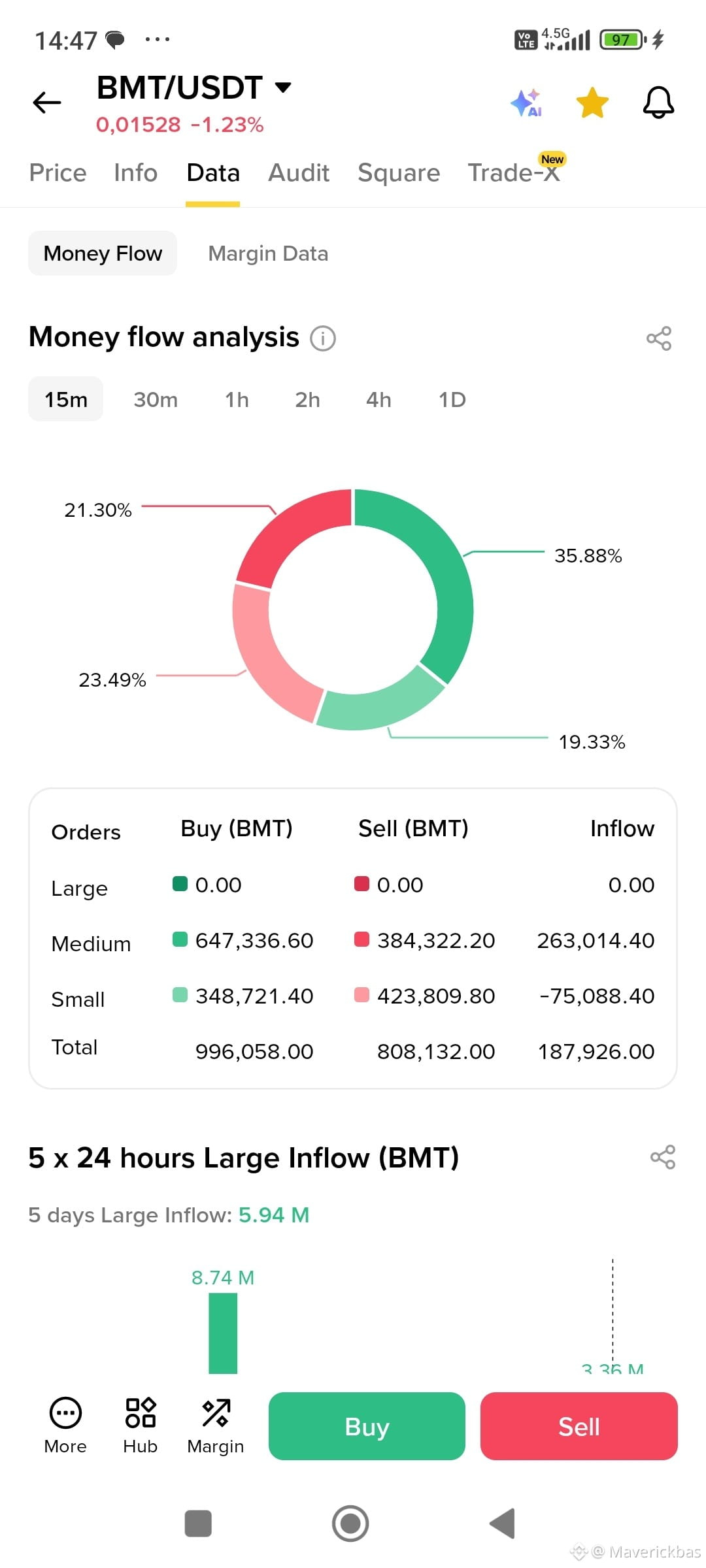Image resolution: width=706 pixels, height=1568 pixels.
Task: Select the 30m time interval
Action: pos(156,400)
